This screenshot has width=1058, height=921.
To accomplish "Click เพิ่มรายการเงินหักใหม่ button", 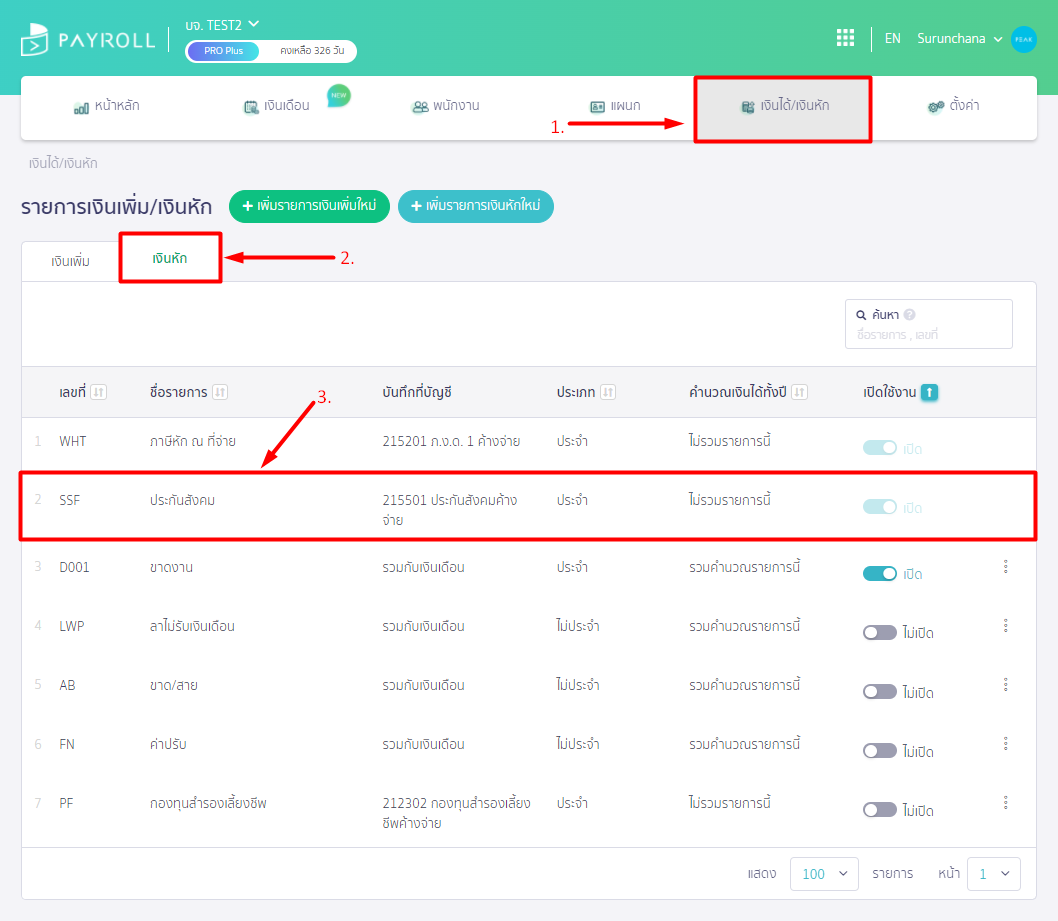I will [x=476, y=206].
